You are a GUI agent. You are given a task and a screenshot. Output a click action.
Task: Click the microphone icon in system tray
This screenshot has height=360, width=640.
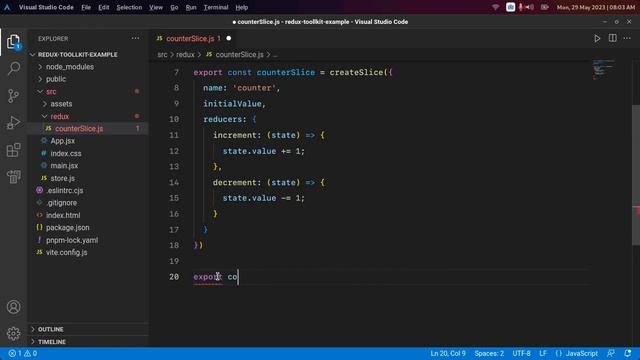(521, 7)
